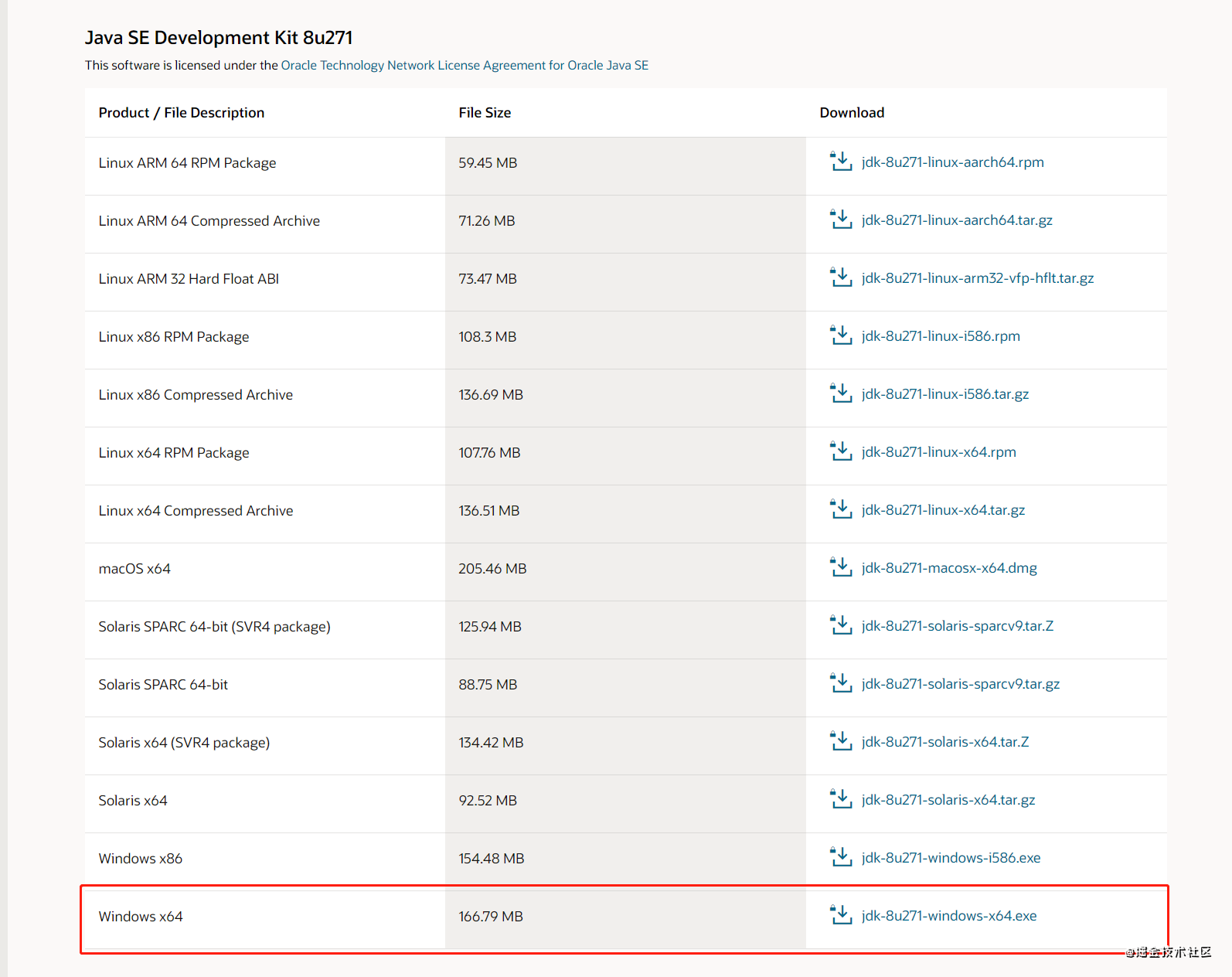Select the Linux x86 RPM Package description
The image size is (1232, 977).
tap(174, 337)
